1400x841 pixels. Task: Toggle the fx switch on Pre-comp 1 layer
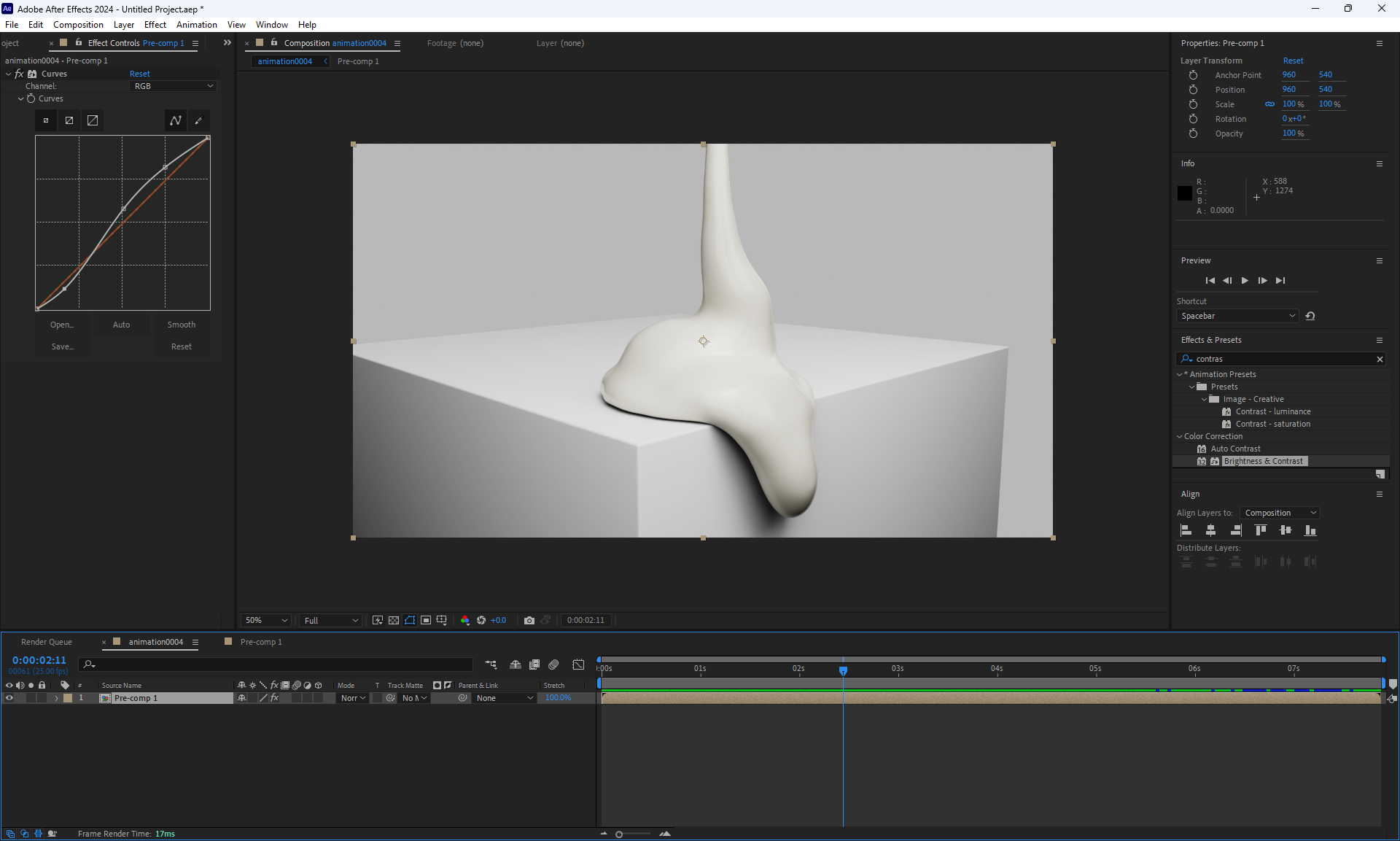point(275,699)
